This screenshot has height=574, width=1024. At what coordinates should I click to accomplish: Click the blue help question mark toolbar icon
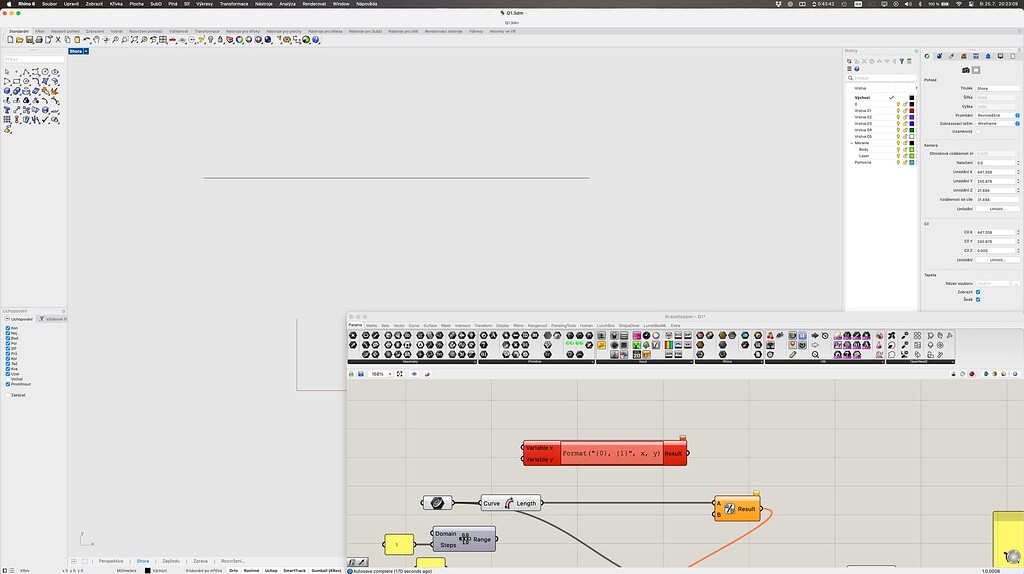pos(315,40)
